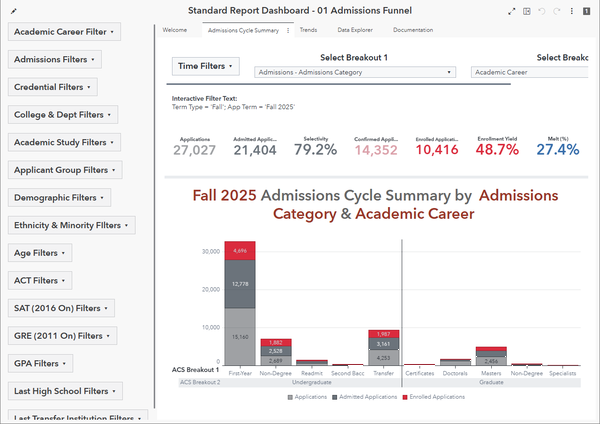Open the Data Explorer tab
Screen dimensions: 600x424
(x=355, y=30)
